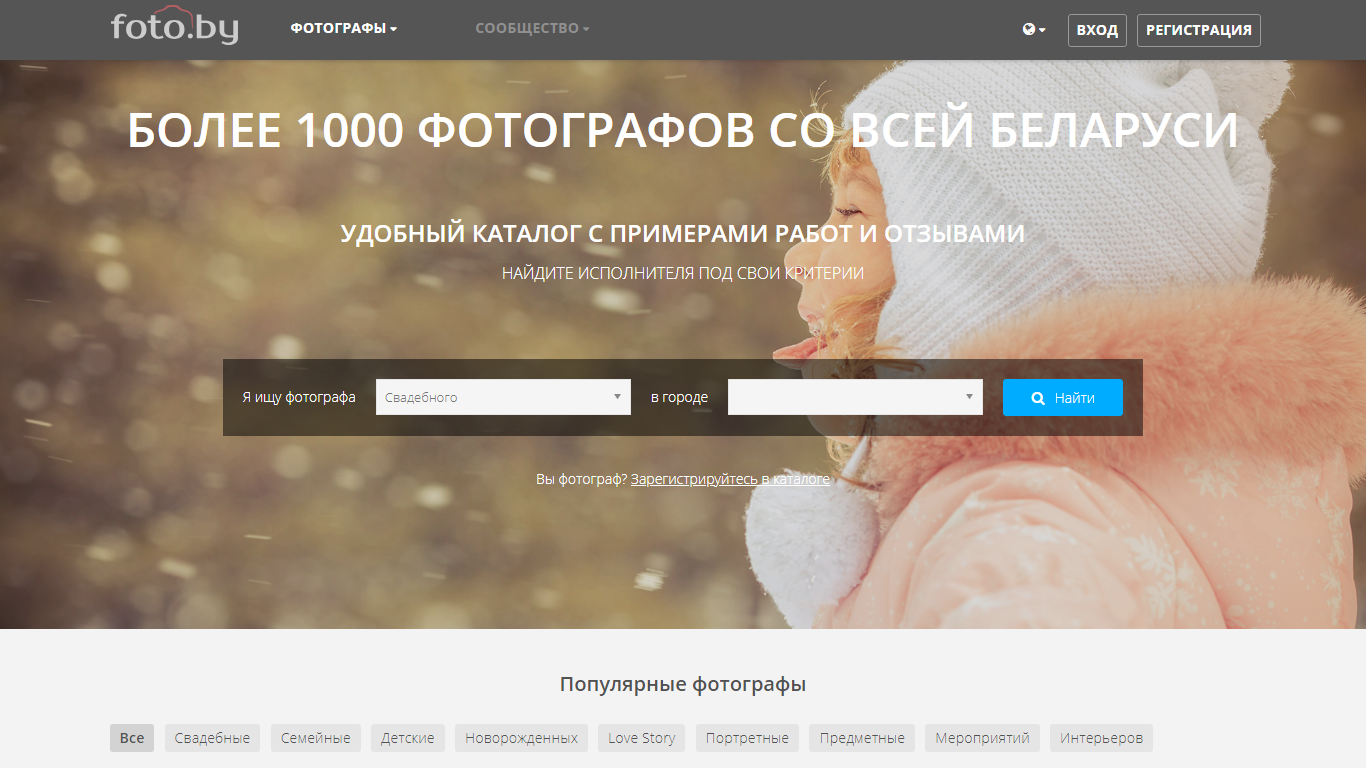The width and height of the screenshot is (1366, 768).
Task: Click the ВХОД login button
Action: 1097,30
